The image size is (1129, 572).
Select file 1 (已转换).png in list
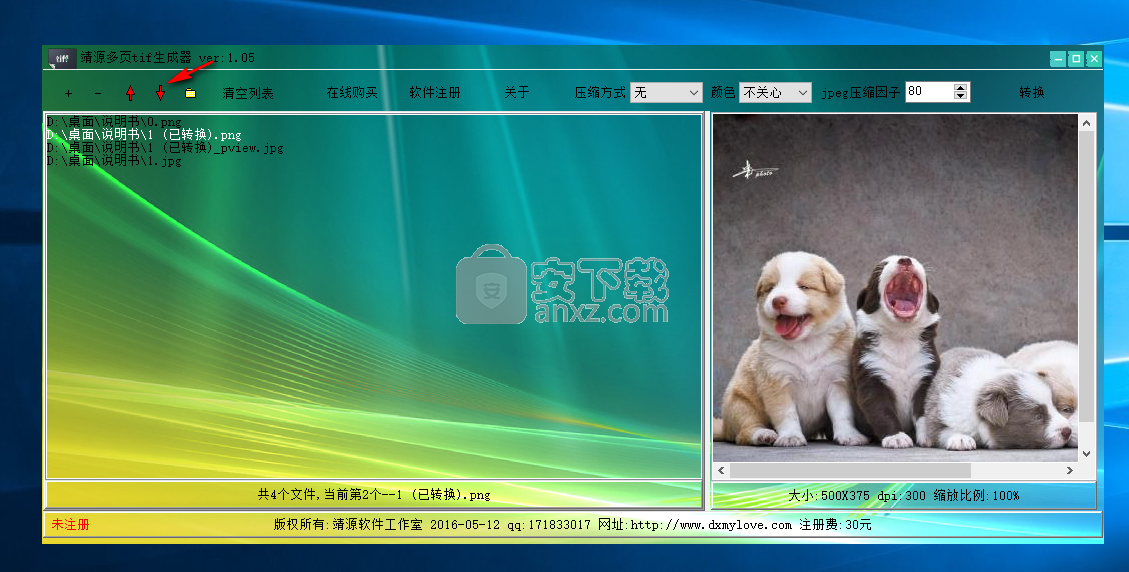tap(144, 135)
